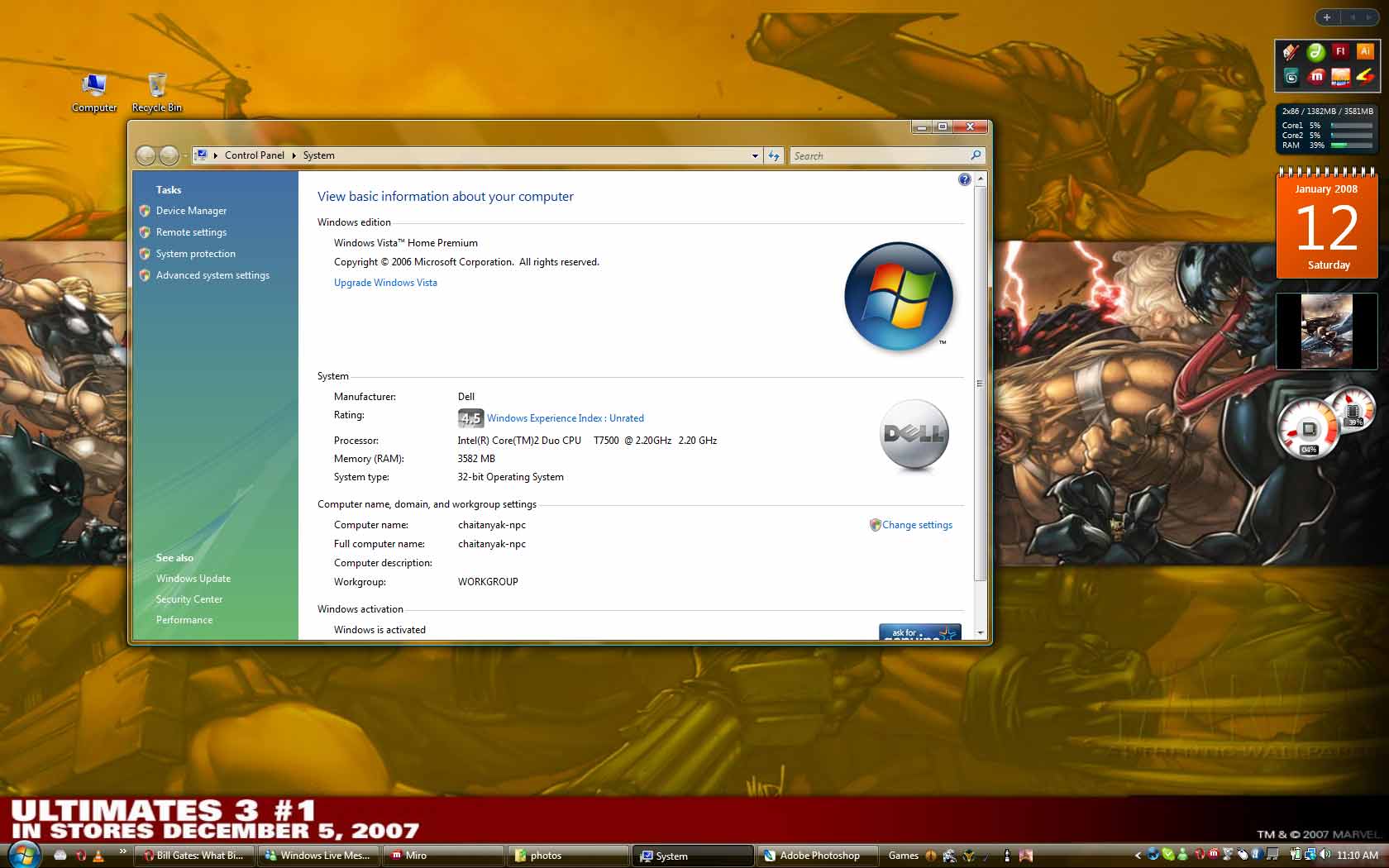1389x868 pixels.
Task: Open Remote settings task link
Action: pyautogui.click(x=191, y=232)
